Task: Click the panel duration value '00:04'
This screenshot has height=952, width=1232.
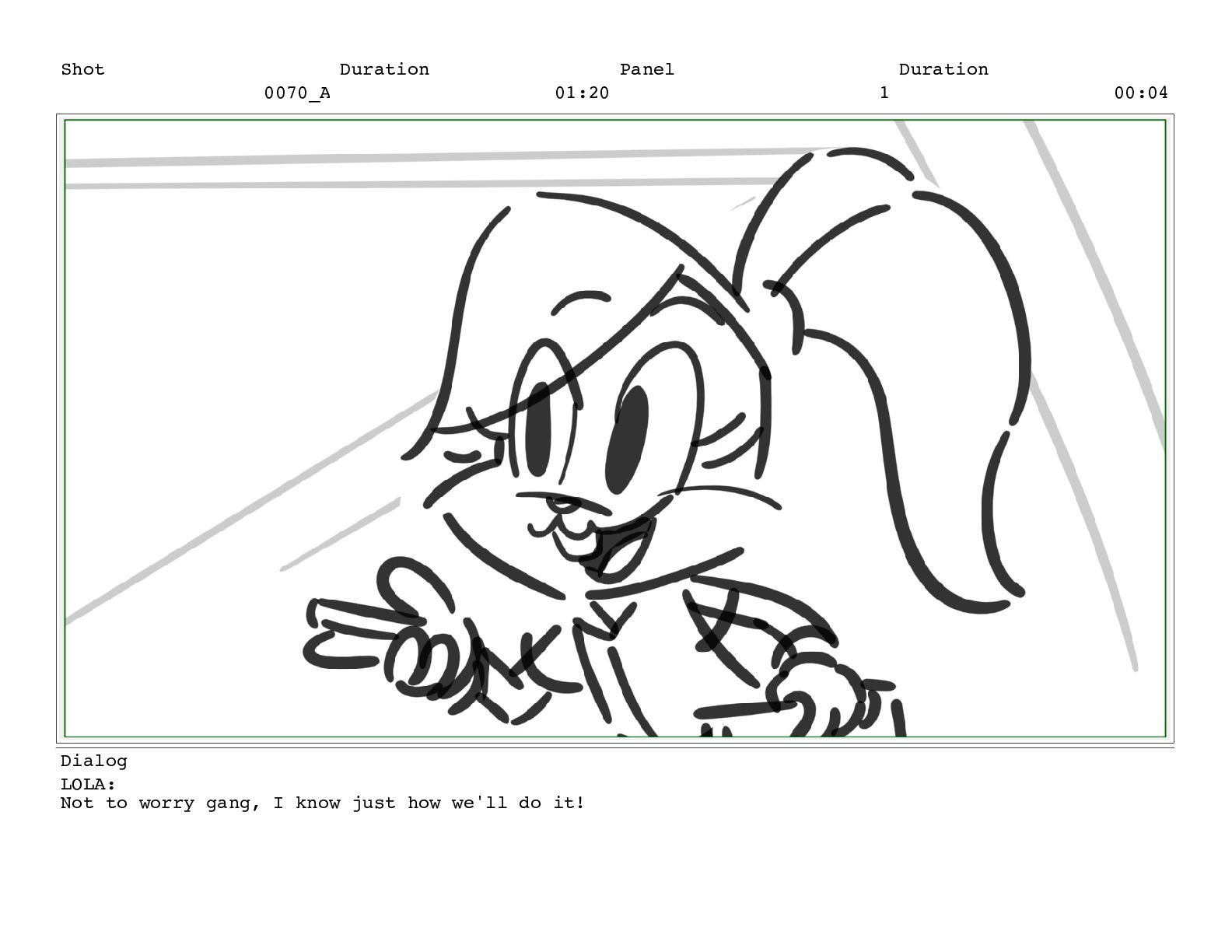Action: (1141, 93)
